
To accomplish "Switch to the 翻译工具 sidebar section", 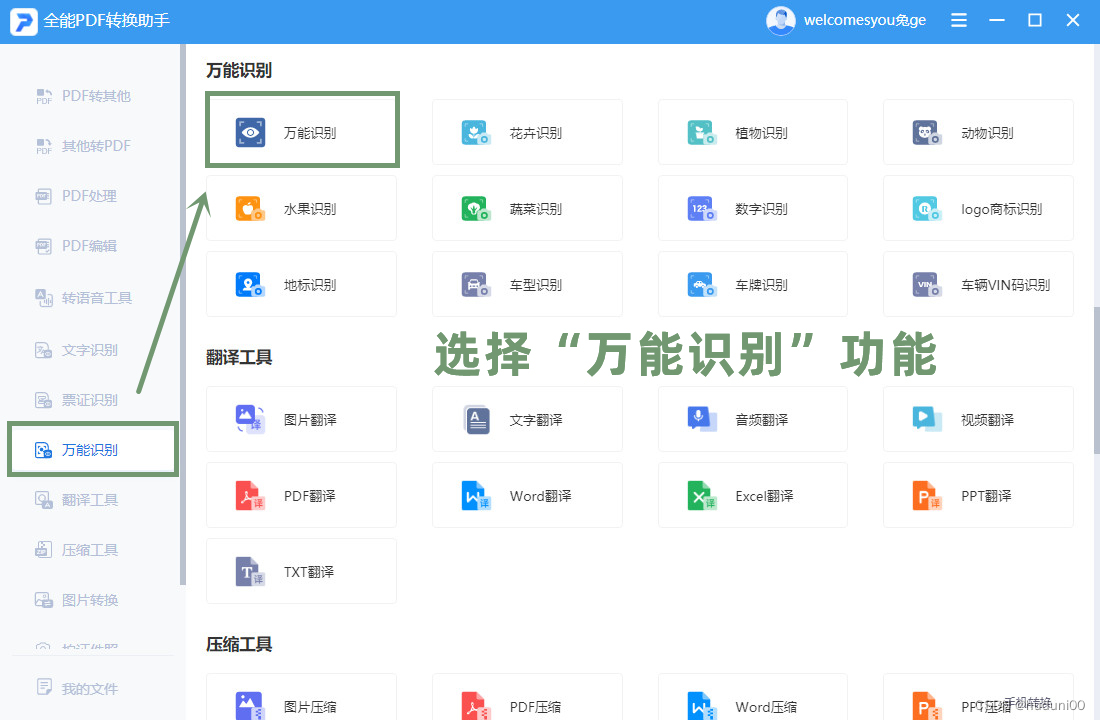I will [92, 499].
